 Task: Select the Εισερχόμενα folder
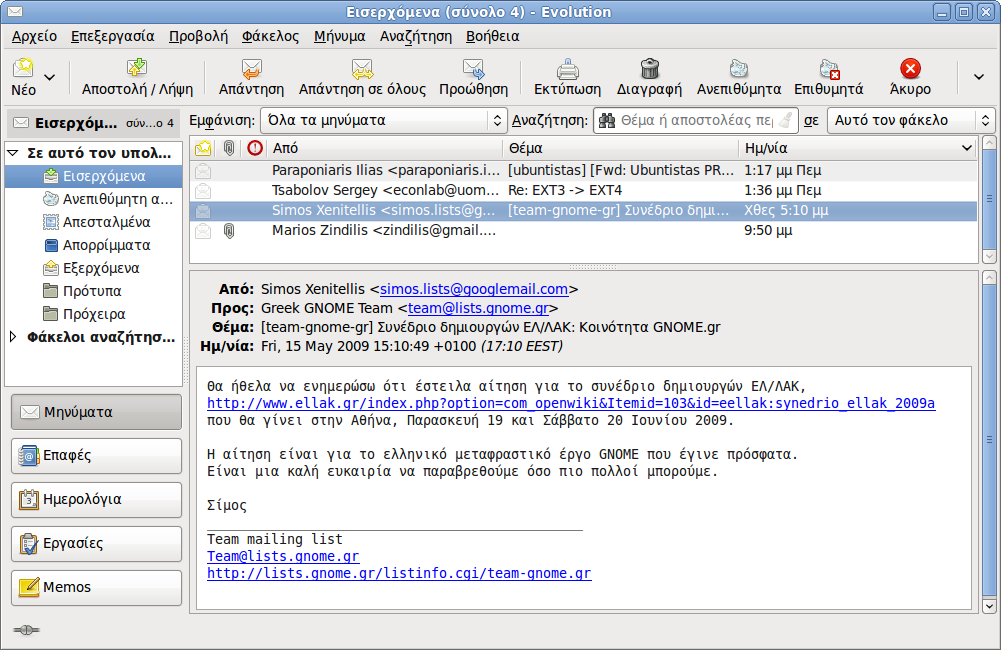tap(94, 176)
